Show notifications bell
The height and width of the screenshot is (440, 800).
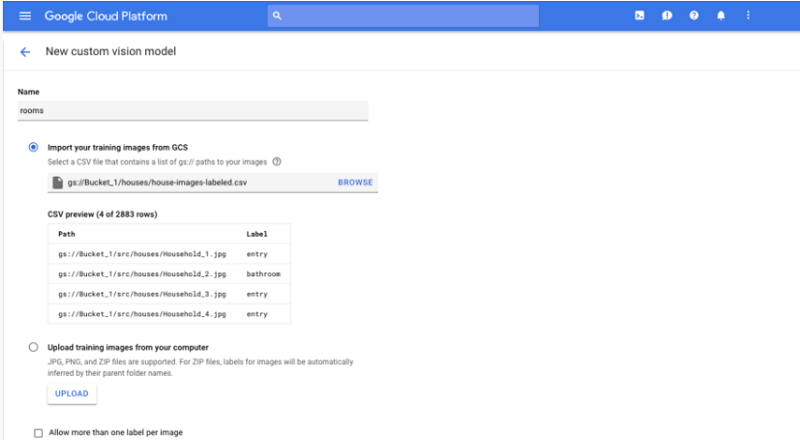click(719, 16)
